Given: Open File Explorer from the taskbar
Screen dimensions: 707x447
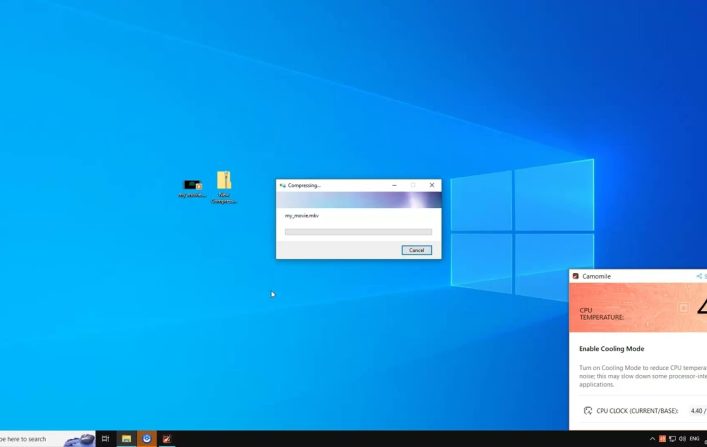Looking at the screenshot, I should pos(127,439).
